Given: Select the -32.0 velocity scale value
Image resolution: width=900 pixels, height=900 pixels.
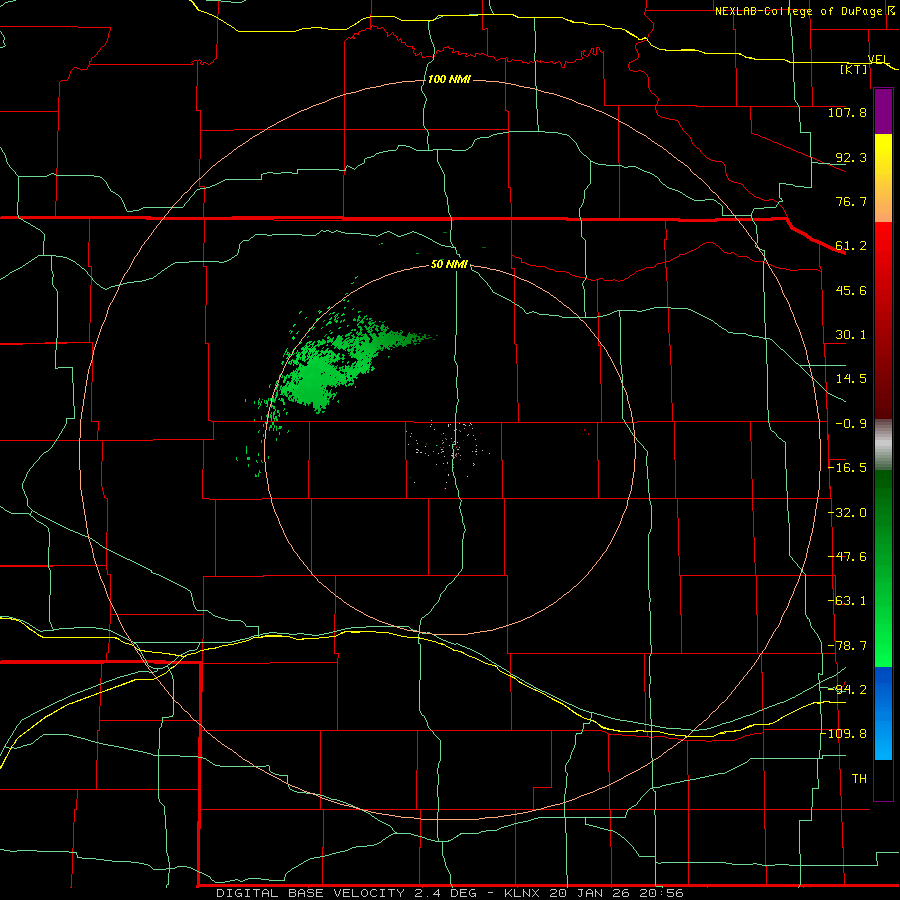Looking at the screenshot, I should tap(848, 513).
